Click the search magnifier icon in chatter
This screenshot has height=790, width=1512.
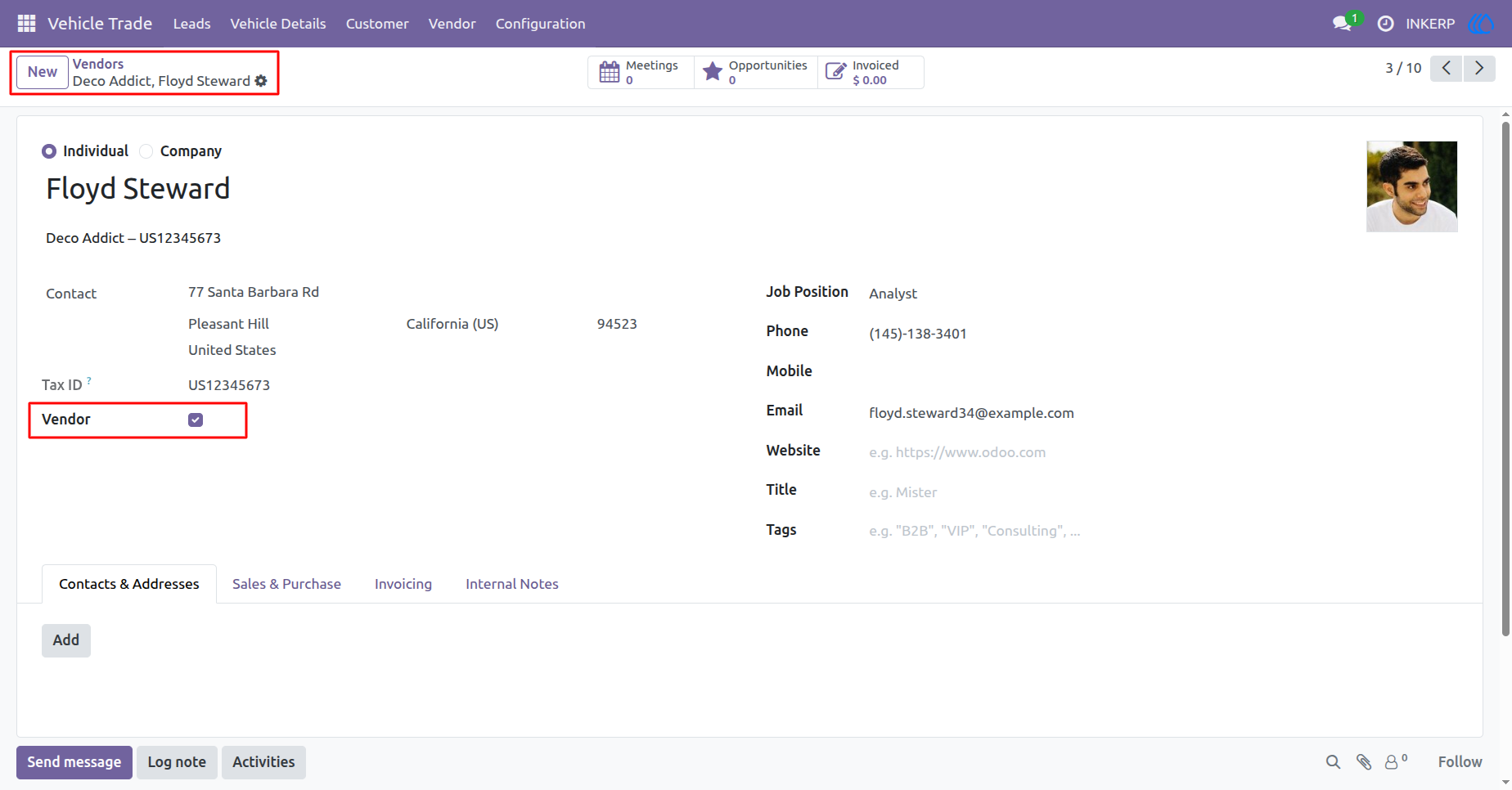point(1333,762)
